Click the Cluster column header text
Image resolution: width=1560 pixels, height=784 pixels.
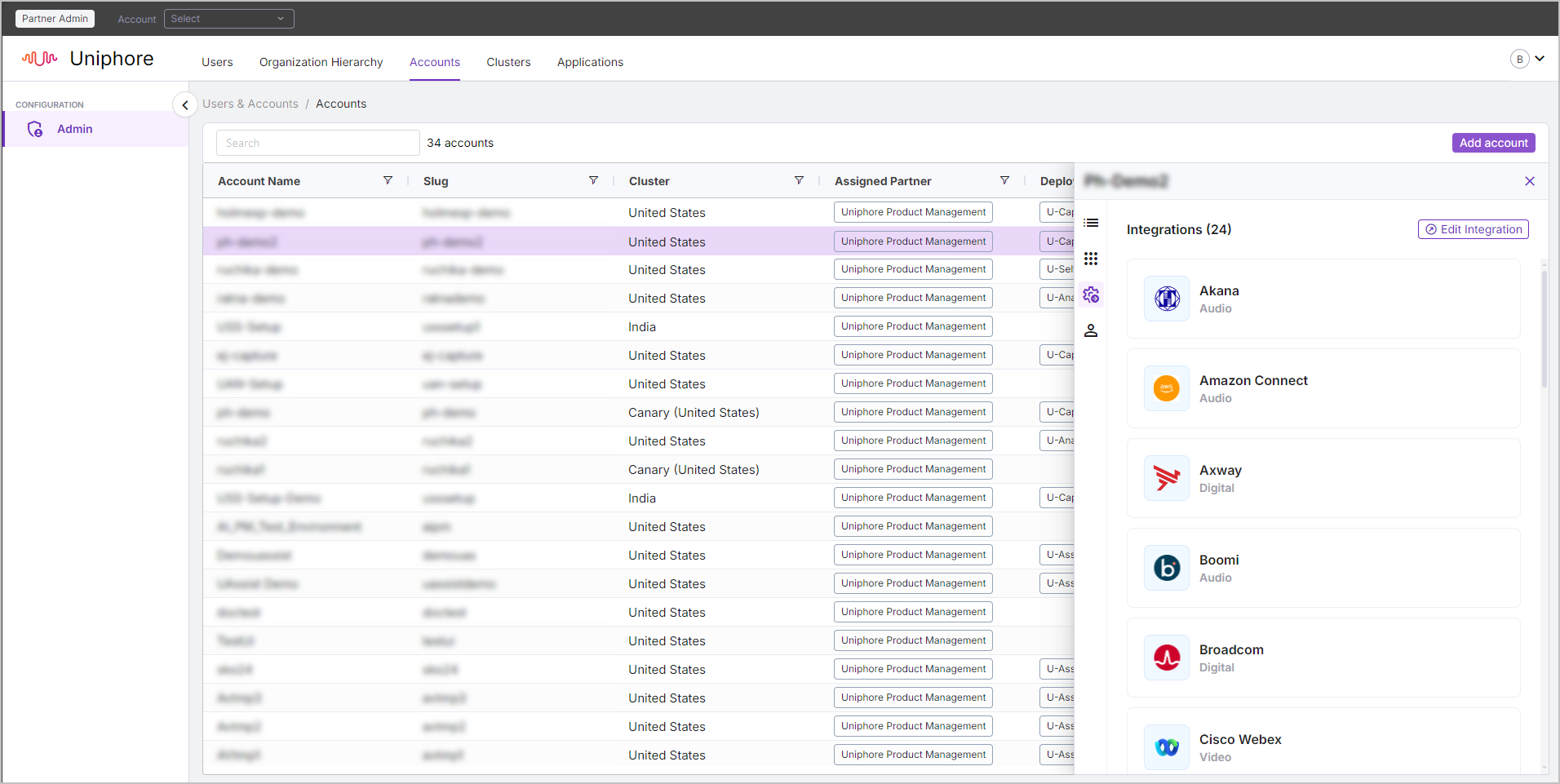click(649, 181)
